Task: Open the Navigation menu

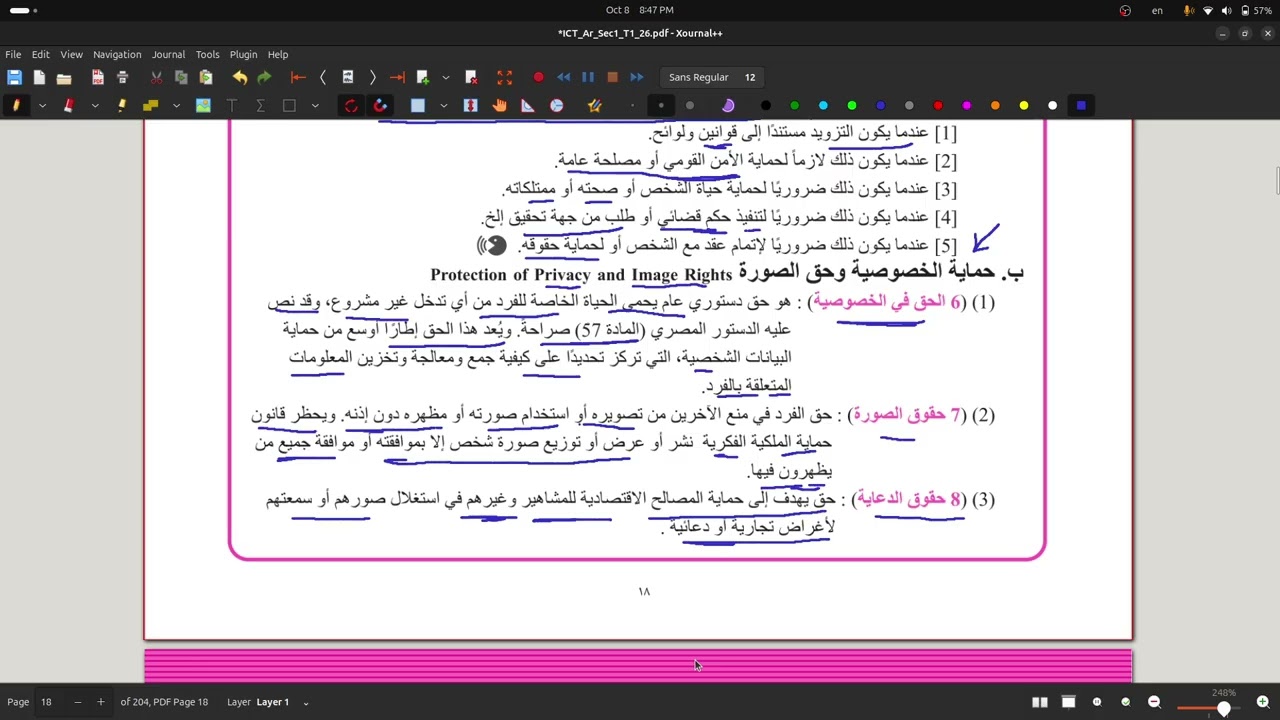Action: coord(117,54)
